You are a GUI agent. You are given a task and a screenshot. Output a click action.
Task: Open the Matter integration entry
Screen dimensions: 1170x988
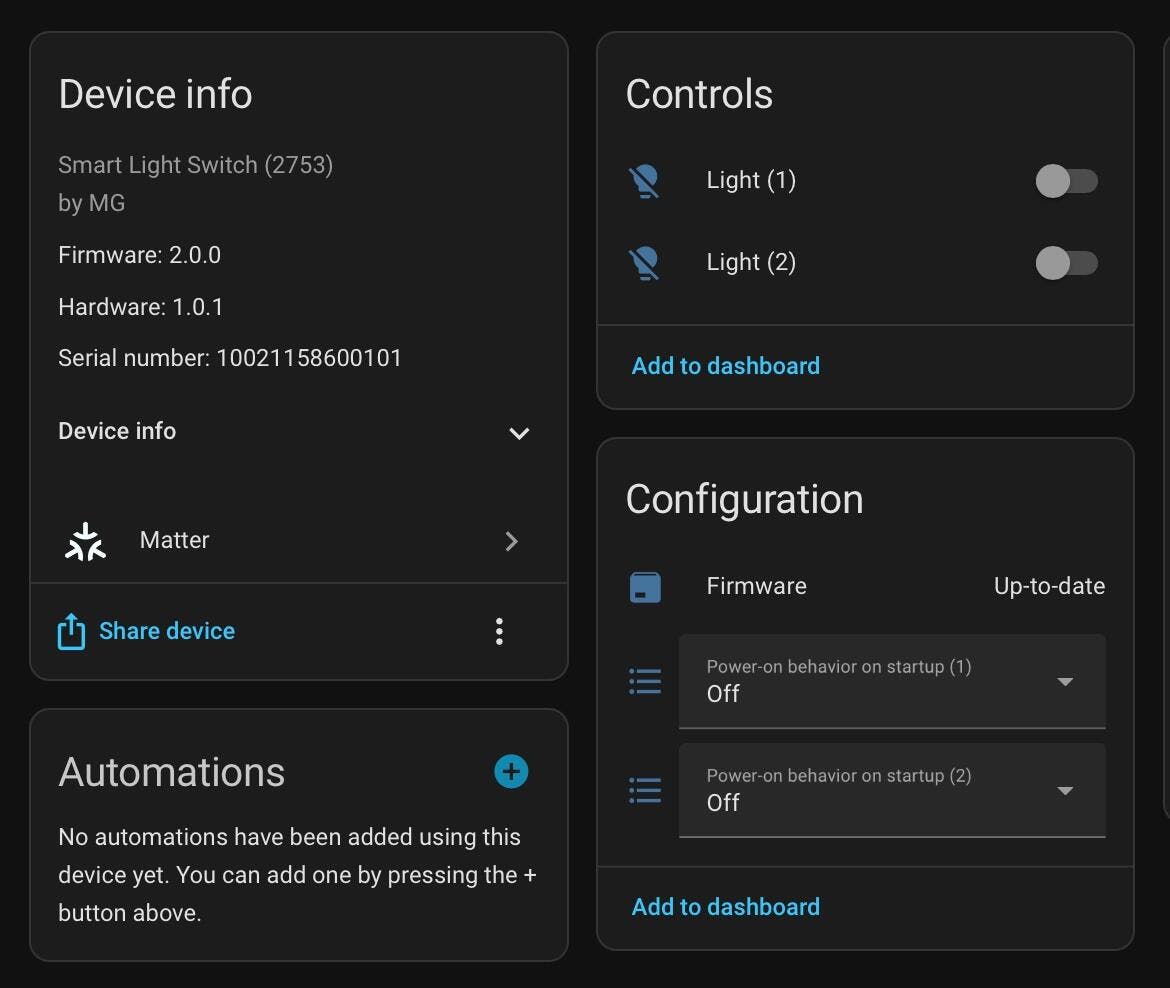[x=298, y=541]
